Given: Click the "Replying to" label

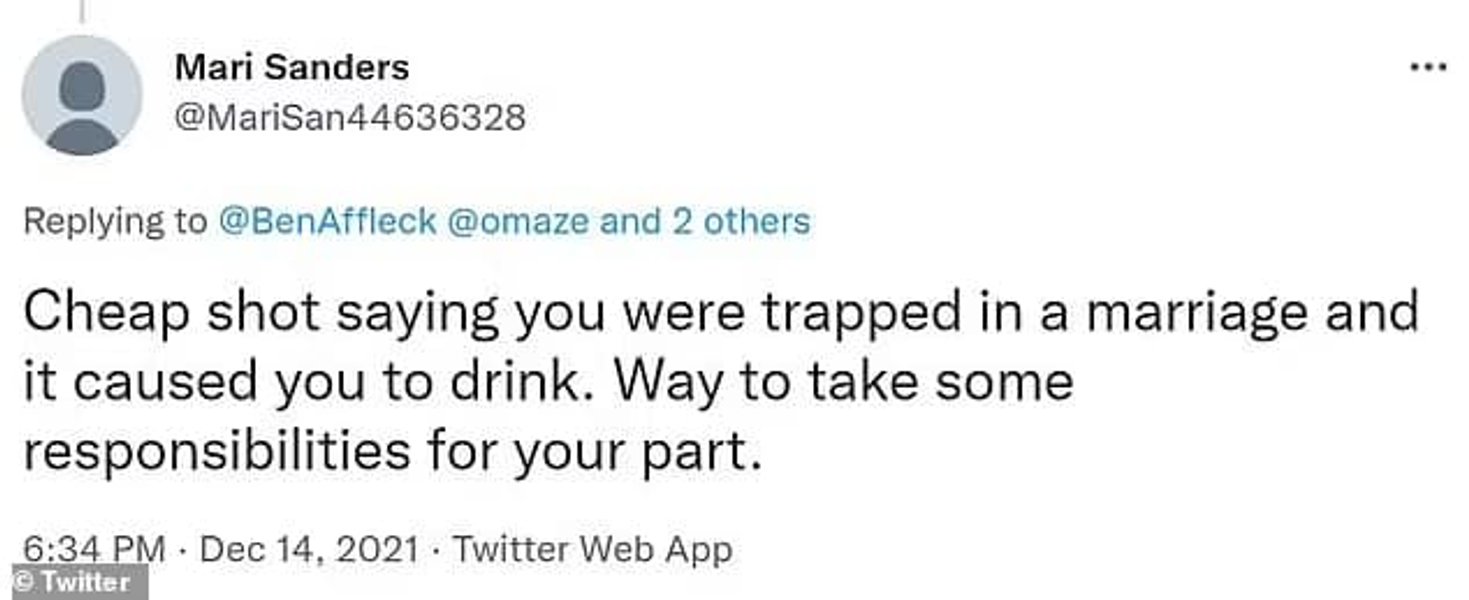Looking at the screenshot, I should (x=115, y=221).
